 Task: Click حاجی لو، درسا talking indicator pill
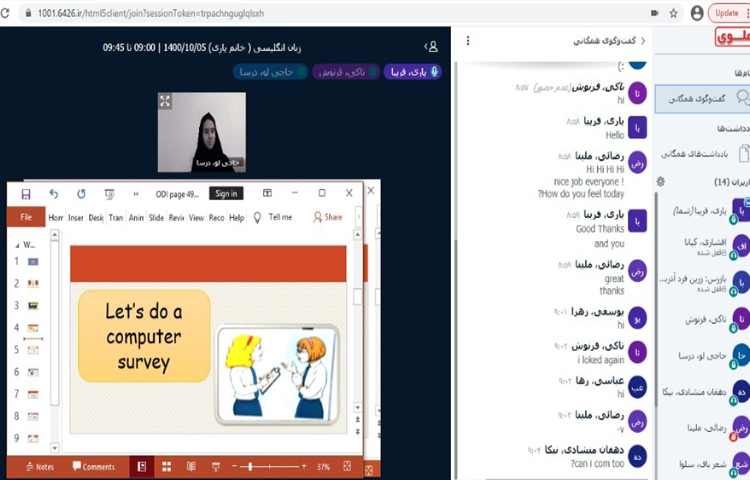(271, 72)
